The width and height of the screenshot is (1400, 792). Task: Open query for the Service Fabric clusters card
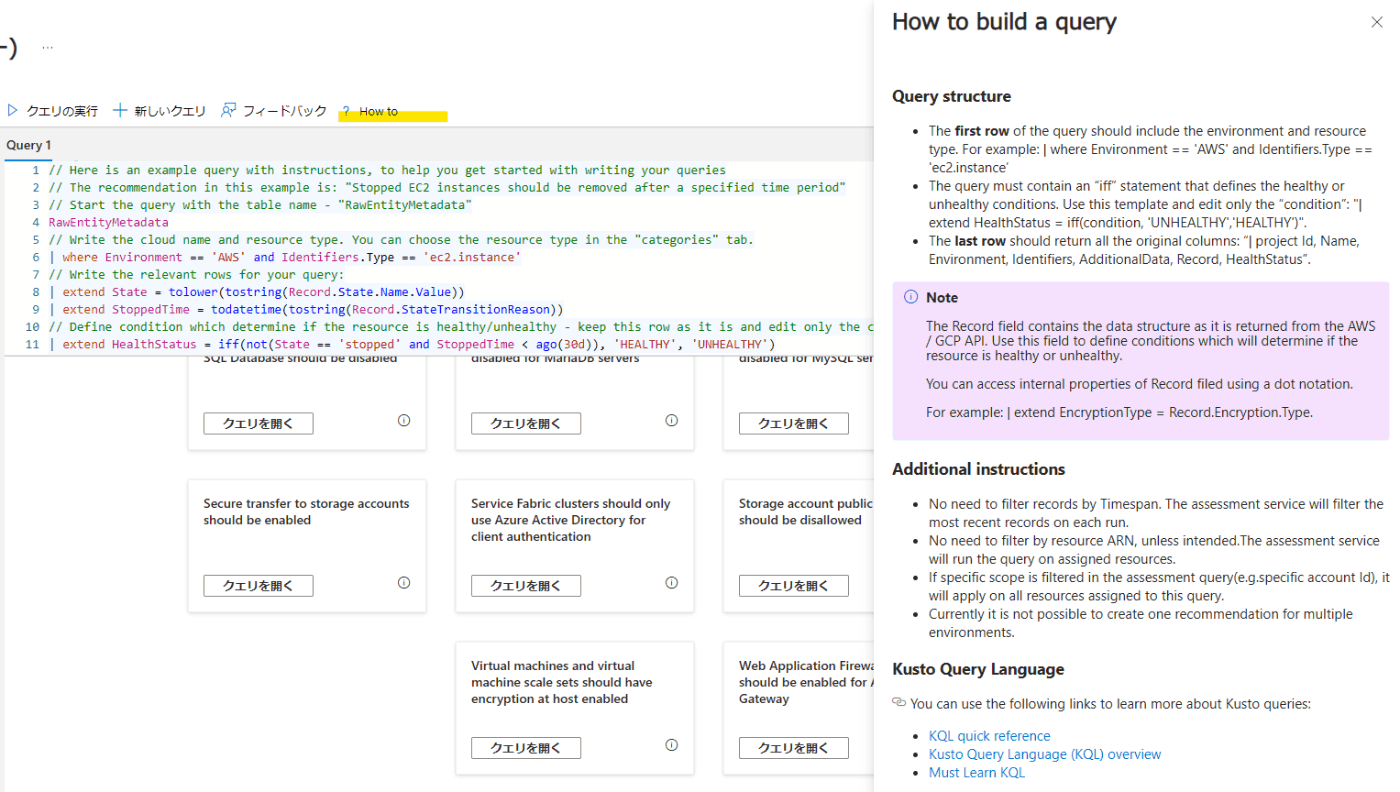coord(526,586)
